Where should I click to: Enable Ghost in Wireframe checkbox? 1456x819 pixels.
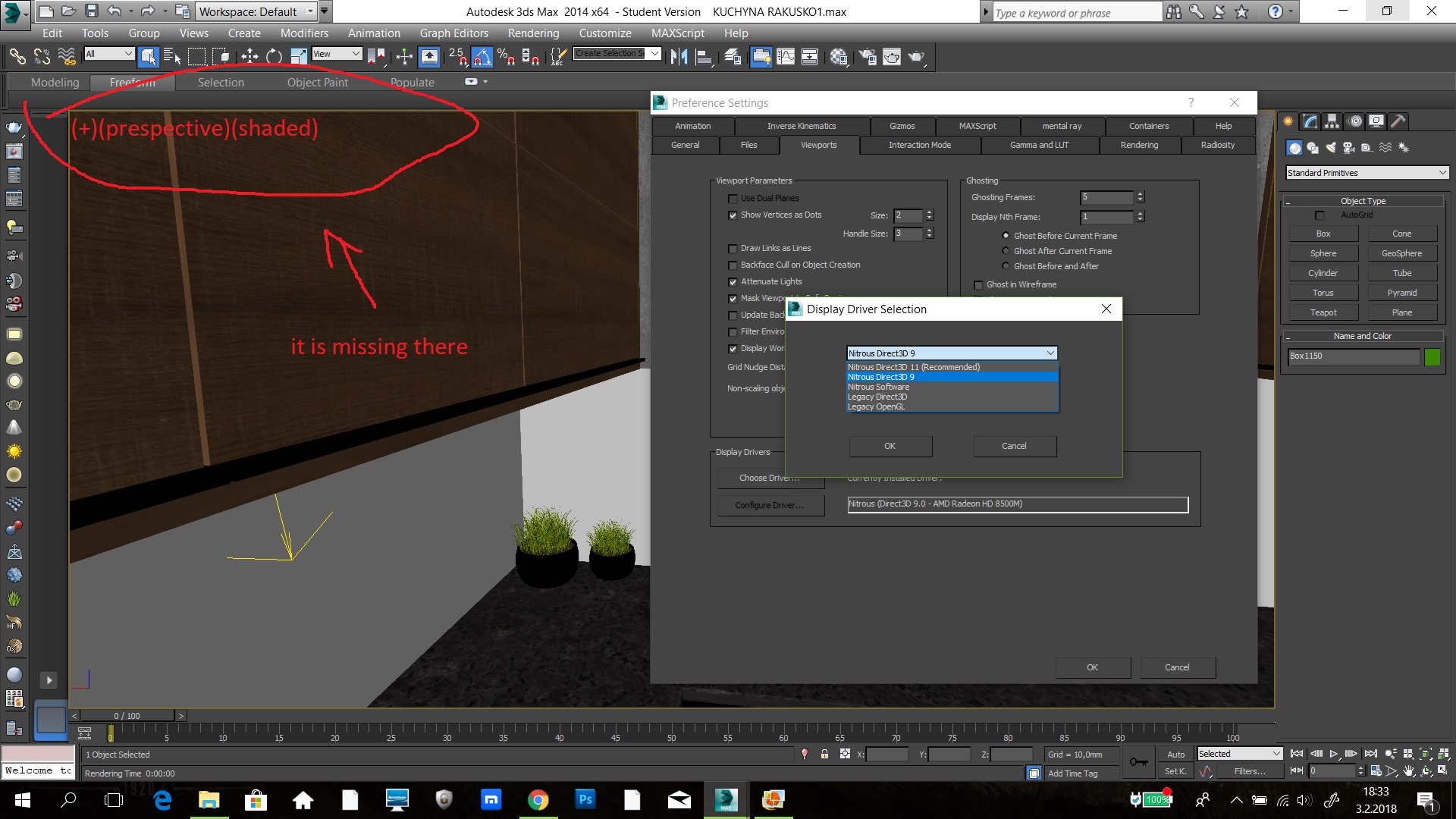pyautogui.click(x=978, y=285)
